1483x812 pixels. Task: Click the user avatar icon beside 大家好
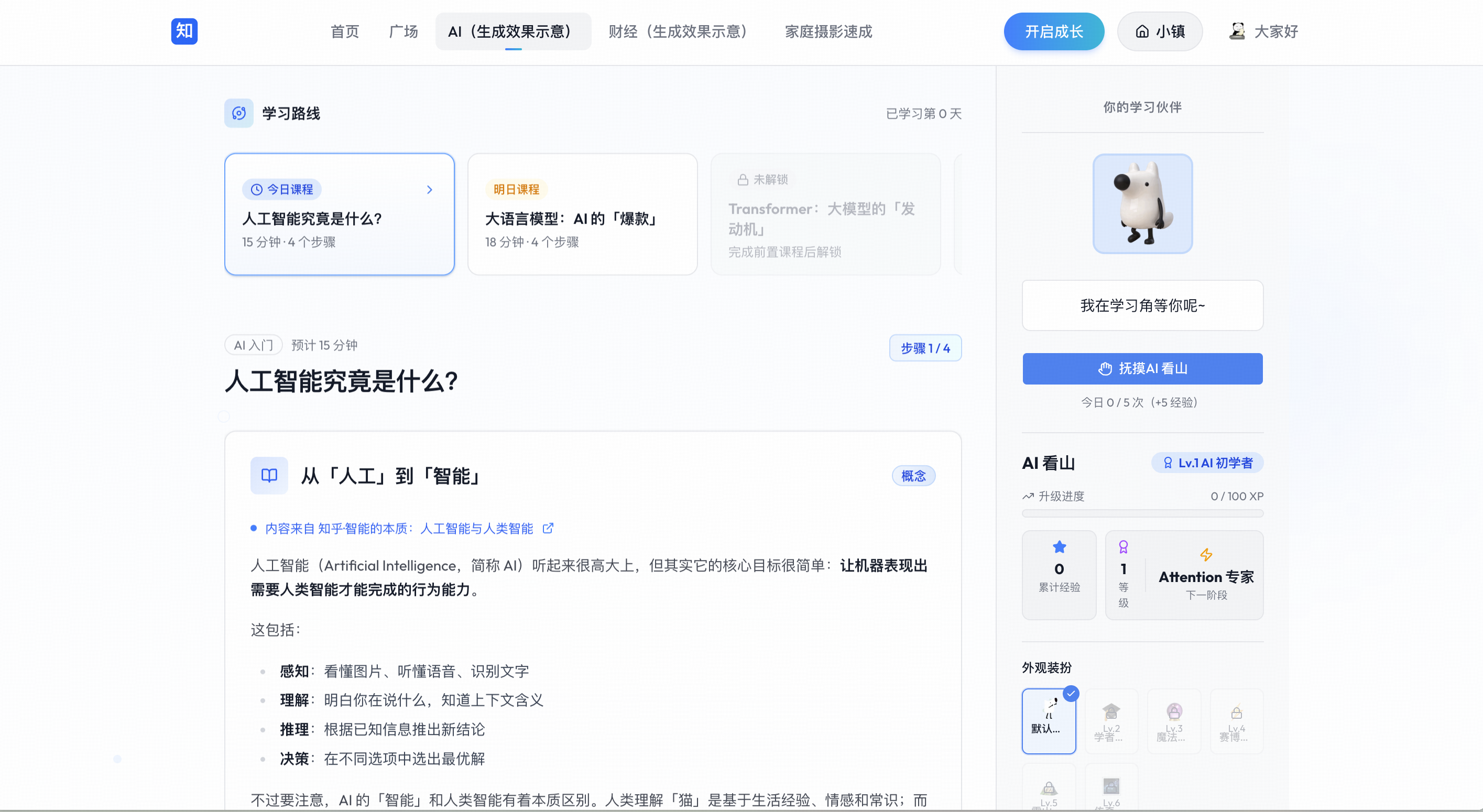pyautogui.click(x=1237, y=31)
